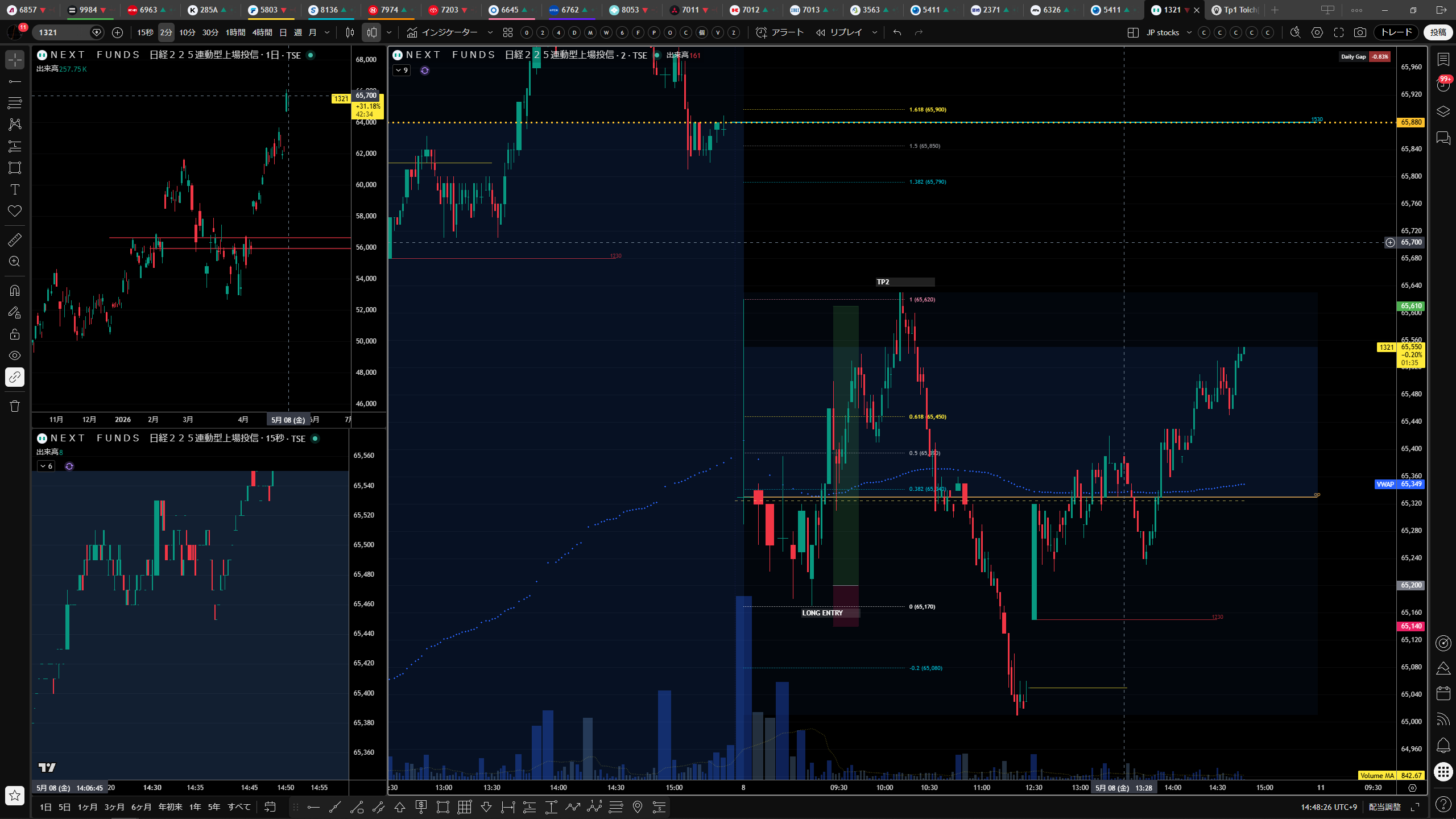The height and width of the screenshot is (819, 1456).
Task: Open help question mark icon
Action: pyautogui.click(x=1443, y=804)
